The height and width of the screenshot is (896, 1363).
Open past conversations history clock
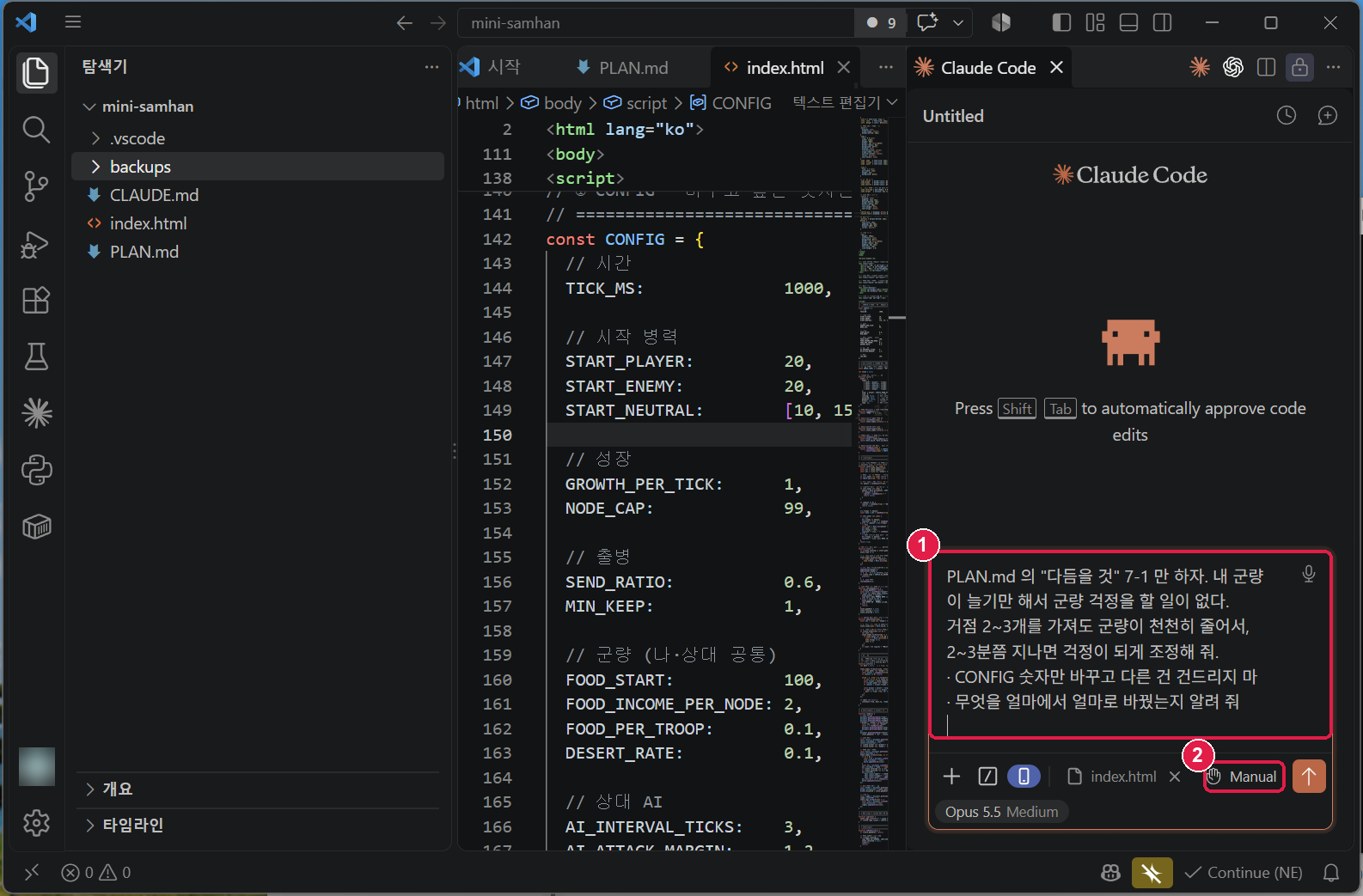pyautogui.click(x=1286, y=115)
